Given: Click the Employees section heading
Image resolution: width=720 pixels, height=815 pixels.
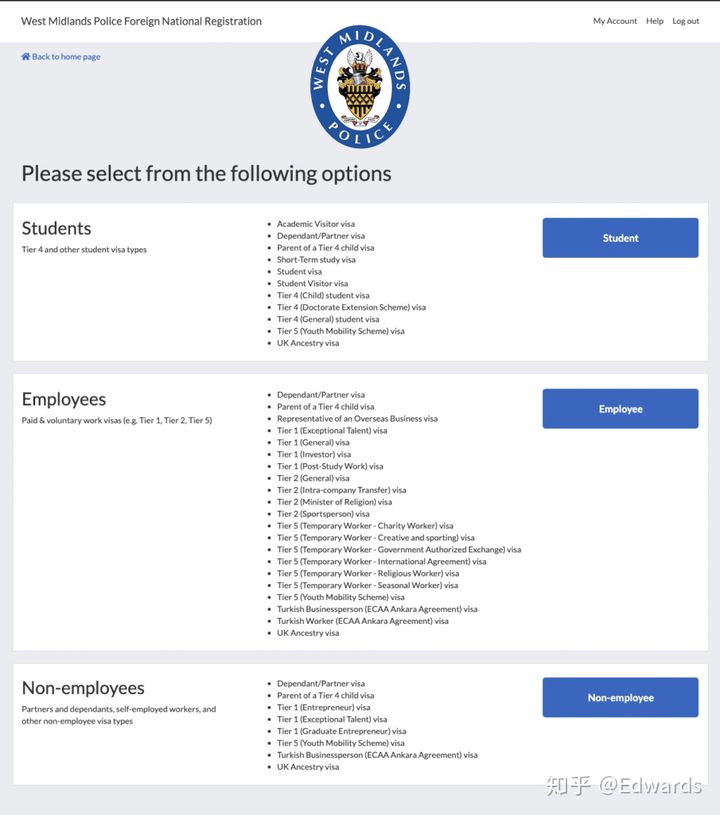Looking at the screenshot, I should [x=63, y=400].
